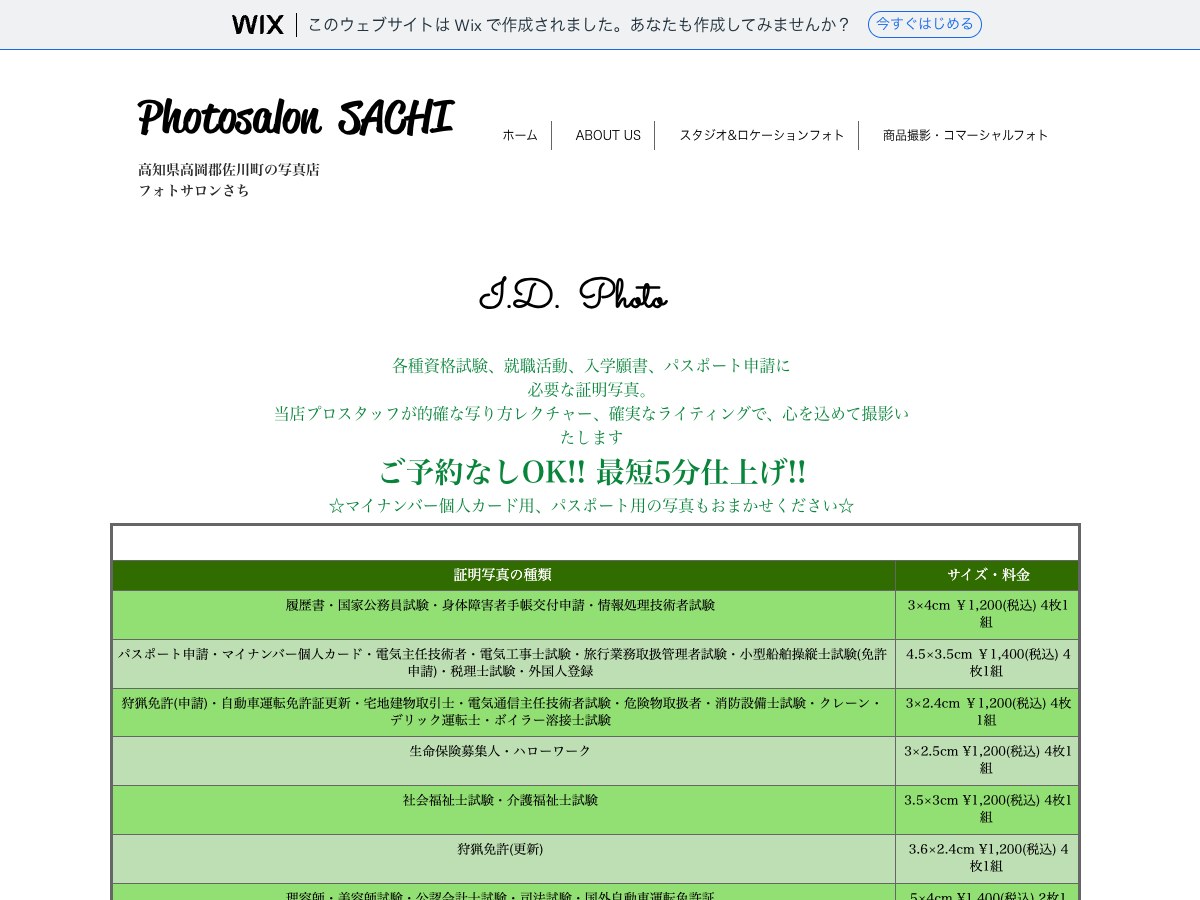Click the WIX logo in the banner
1200x900 pixels.
[258, 25]
